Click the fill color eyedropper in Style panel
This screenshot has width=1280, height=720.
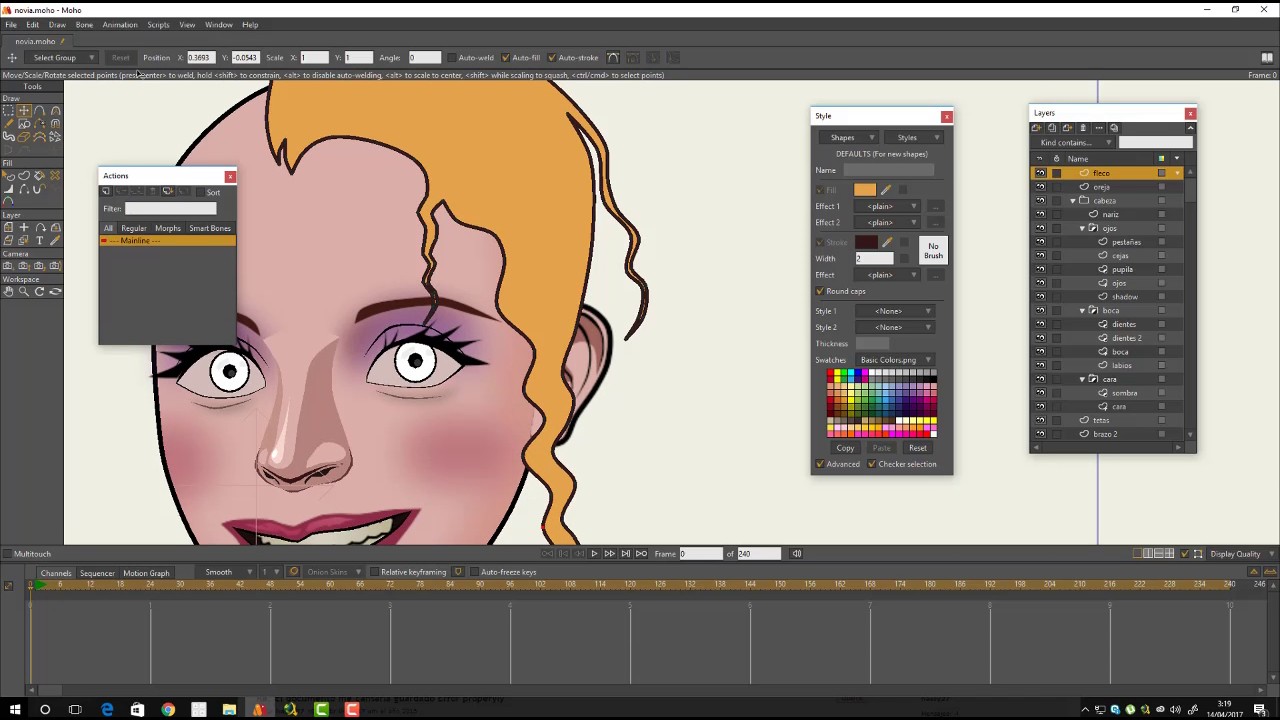pyautogui.click(x=886, y=190)
